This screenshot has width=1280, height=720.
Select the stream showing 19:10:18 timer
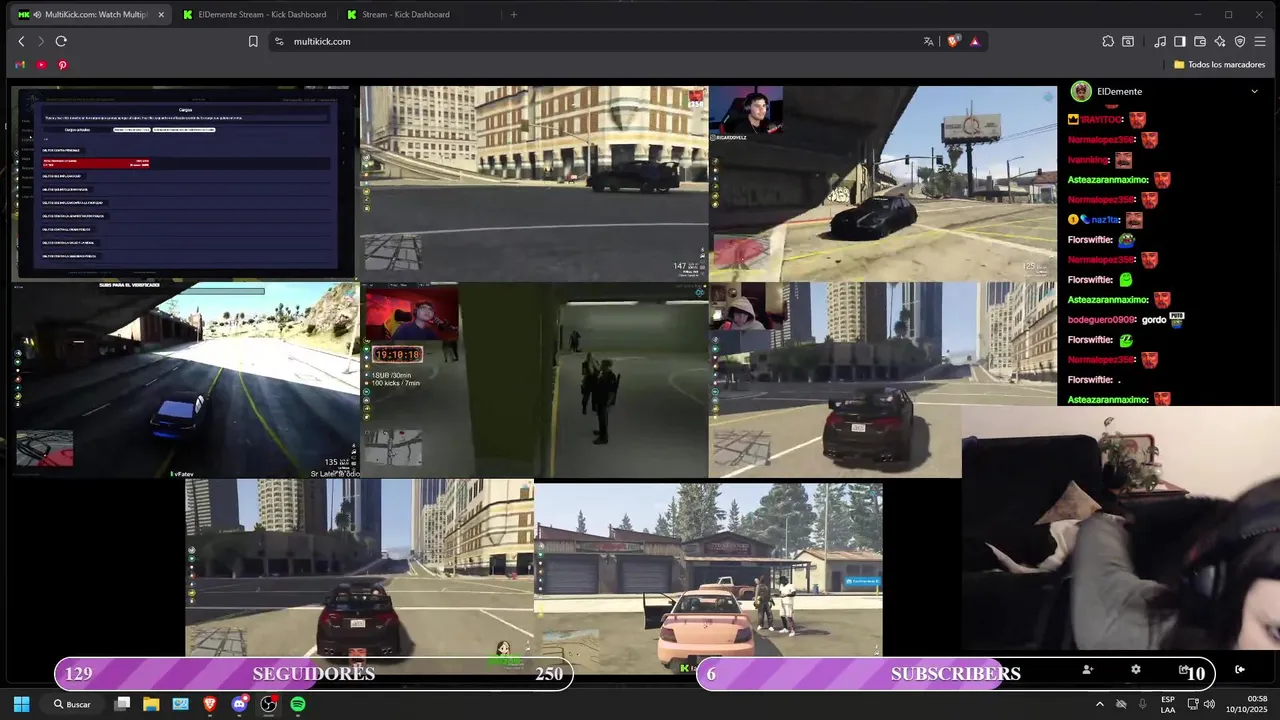coord(534,380)
